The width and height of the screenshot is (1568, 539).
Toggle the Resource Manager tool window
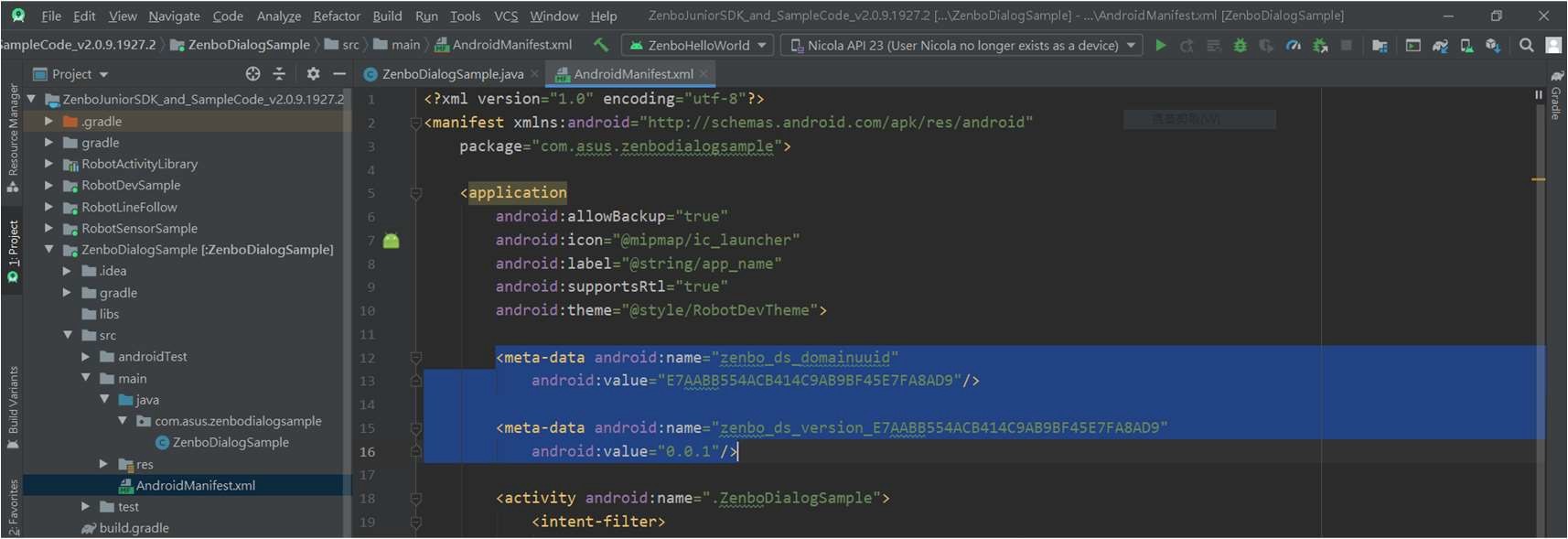[13, 137]
